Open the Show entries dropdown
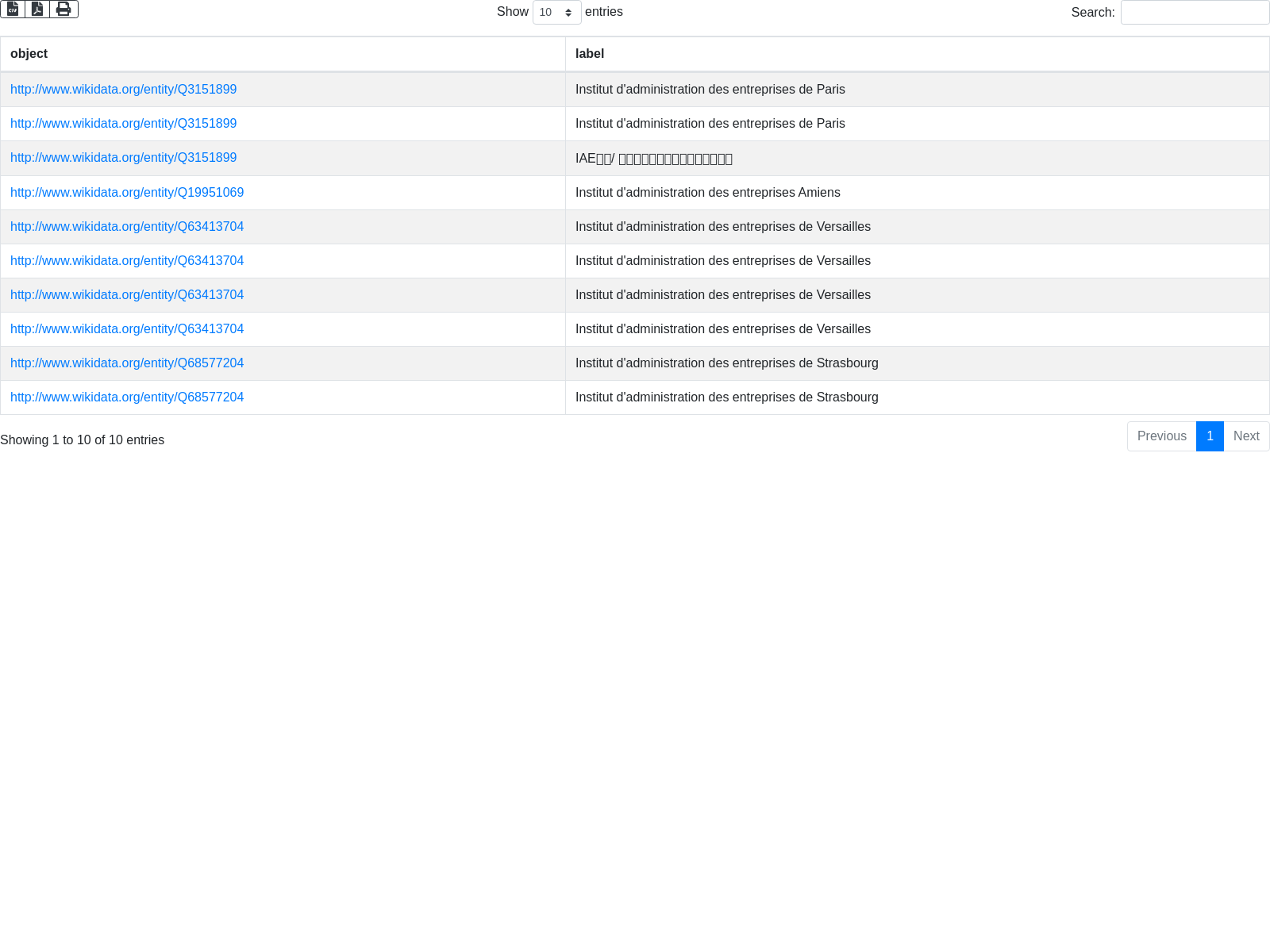1270x952 pixels. (x=556, y=13)
